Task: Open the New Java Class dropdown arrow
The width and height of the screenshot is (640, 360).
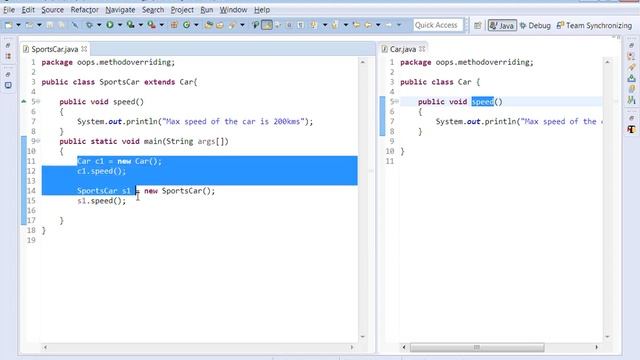Action: point(196,25)
